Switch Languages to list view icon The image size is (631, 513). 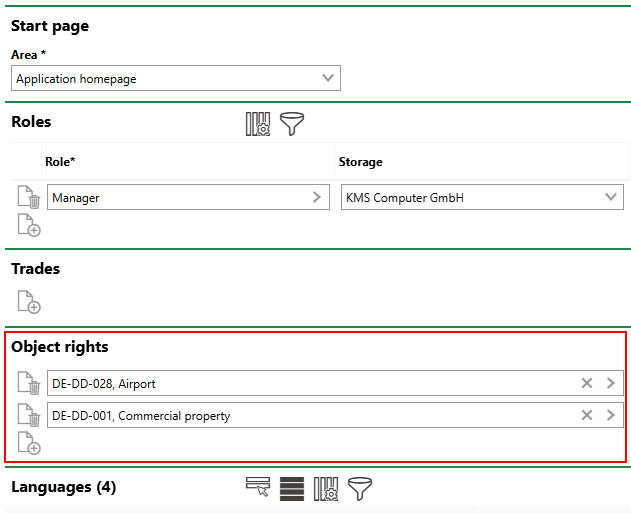click(291, 488)
